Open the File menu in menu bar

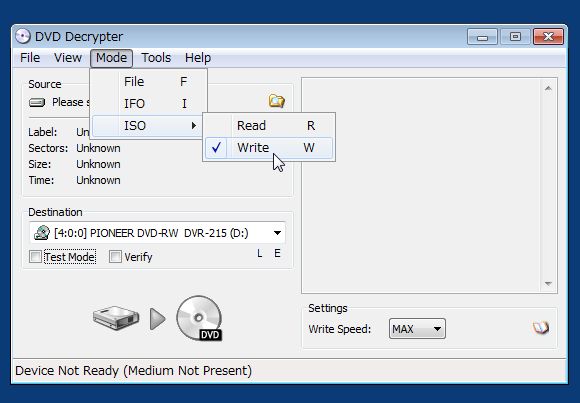(30, 58)
